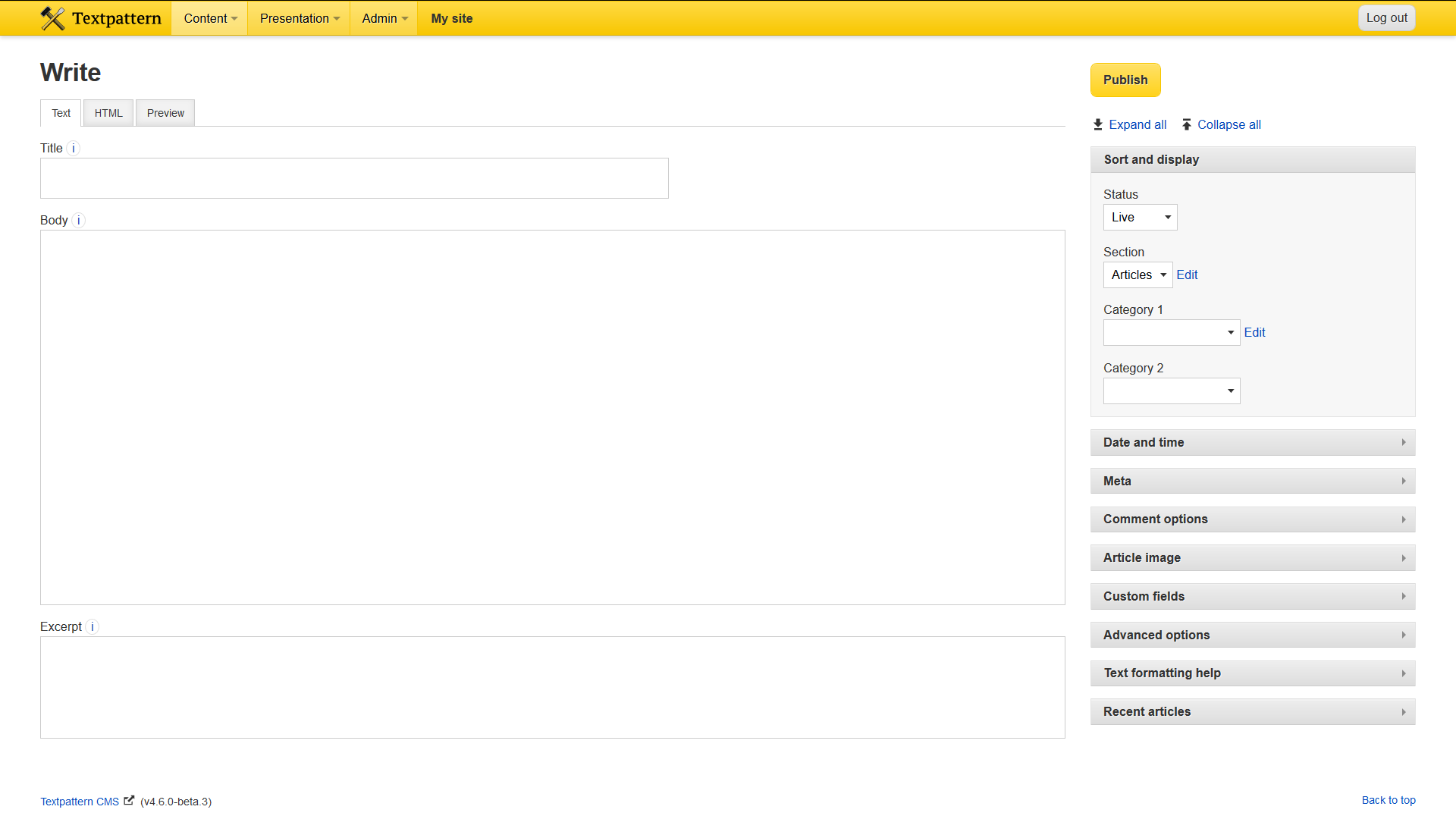
Task: Expand the Comment options panel
Action: tap(1253, 519)
